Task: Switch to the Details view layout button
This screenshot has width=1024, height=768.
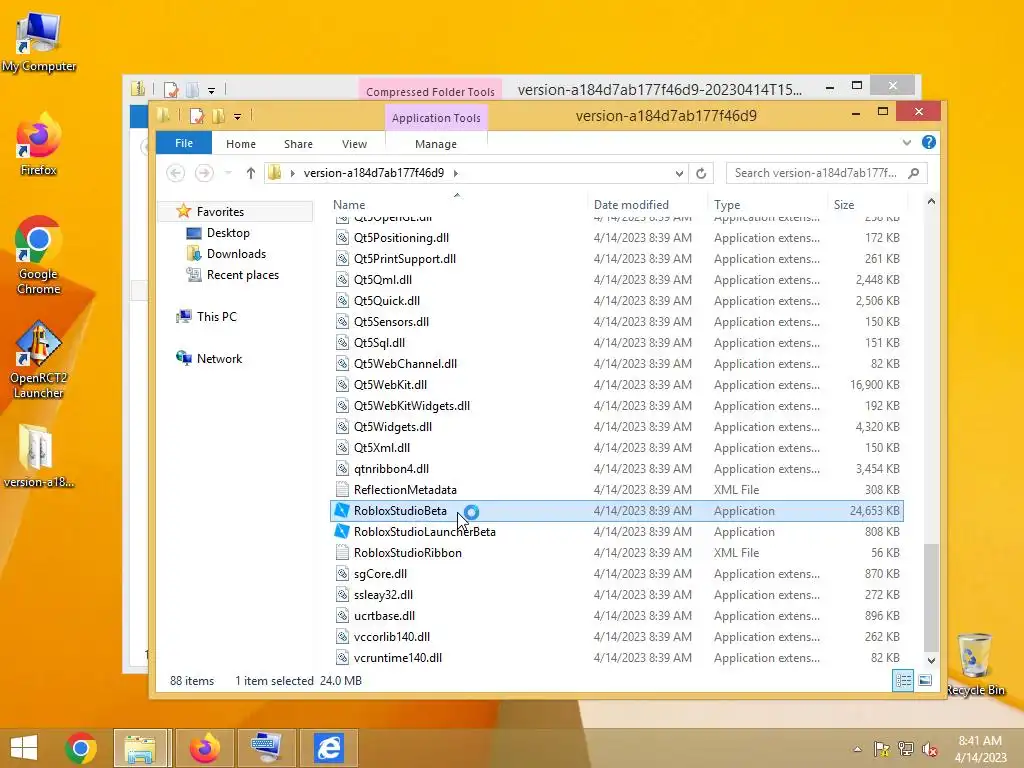Action: coord(903,680)
